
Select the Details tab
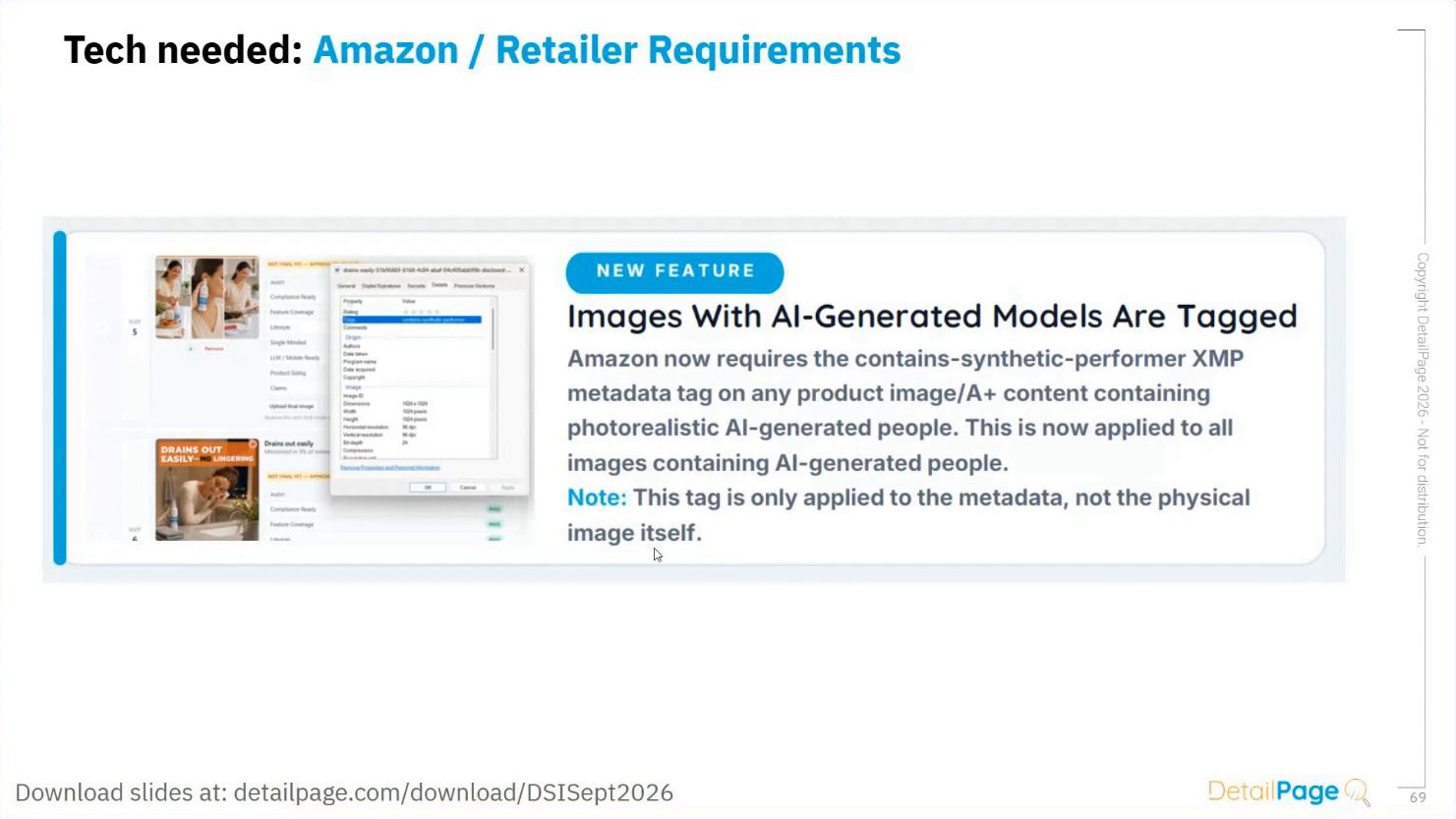(x=439, y=285)
